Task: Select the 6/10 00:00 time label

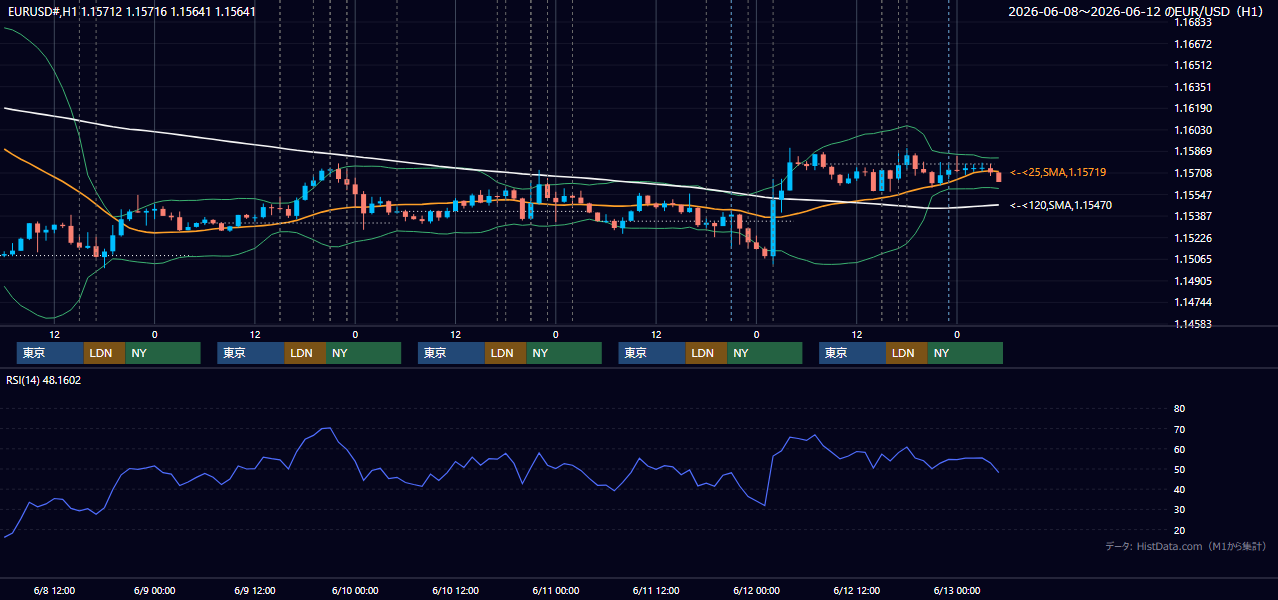Action: point(354,591)
